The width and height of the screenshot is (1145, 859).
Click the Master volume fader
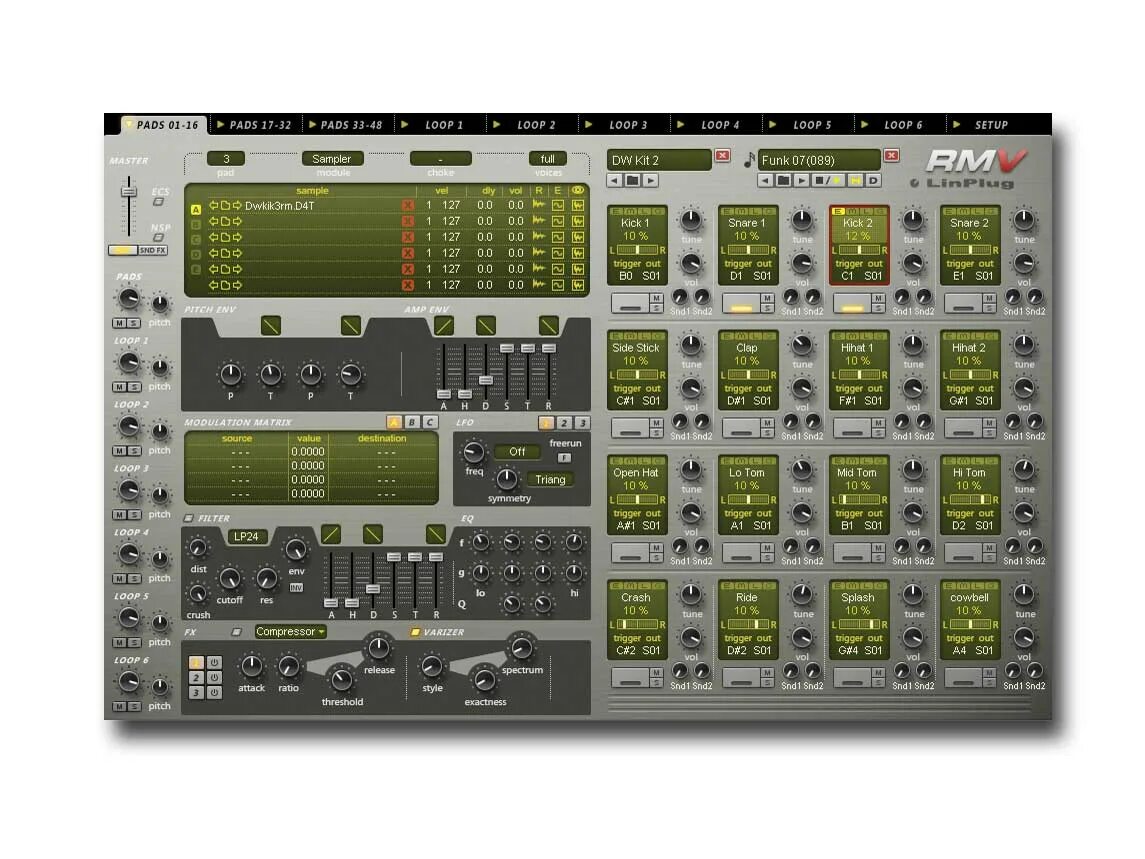(x=129, y=192)
